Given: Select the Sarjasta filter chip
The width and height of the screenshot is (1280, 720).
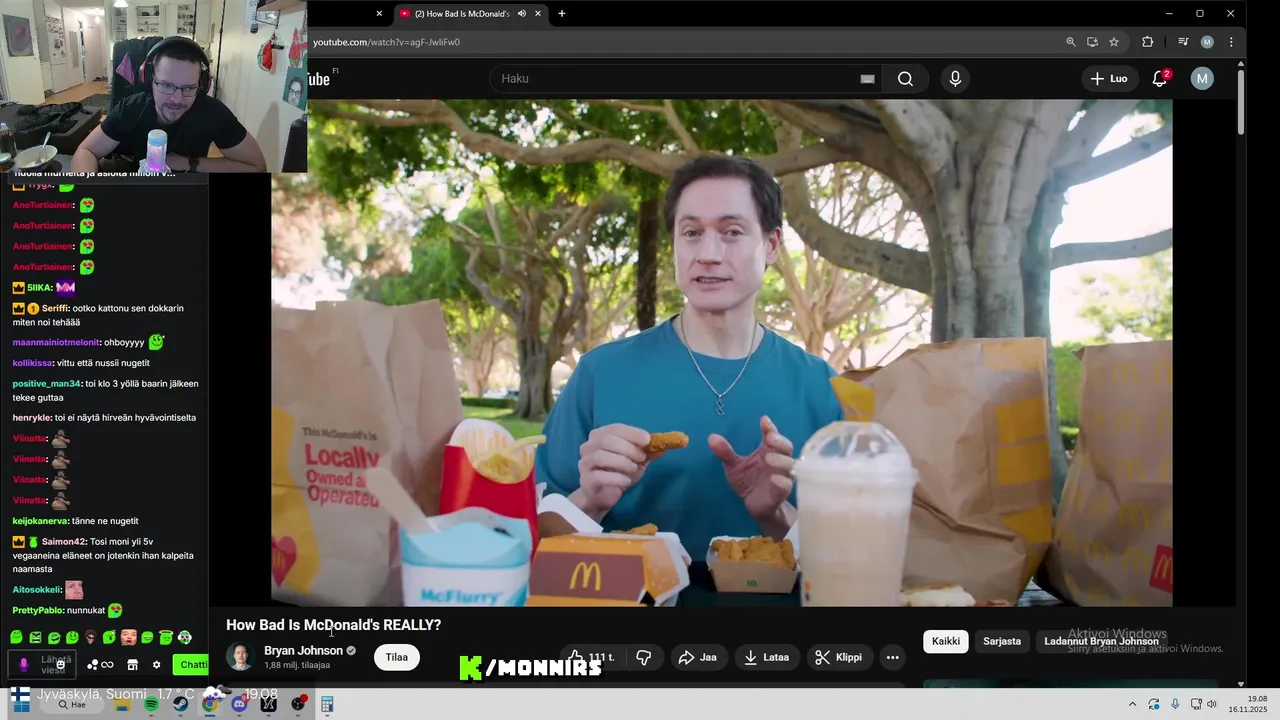Looking at the screenshot, I should coord(1002,641).
